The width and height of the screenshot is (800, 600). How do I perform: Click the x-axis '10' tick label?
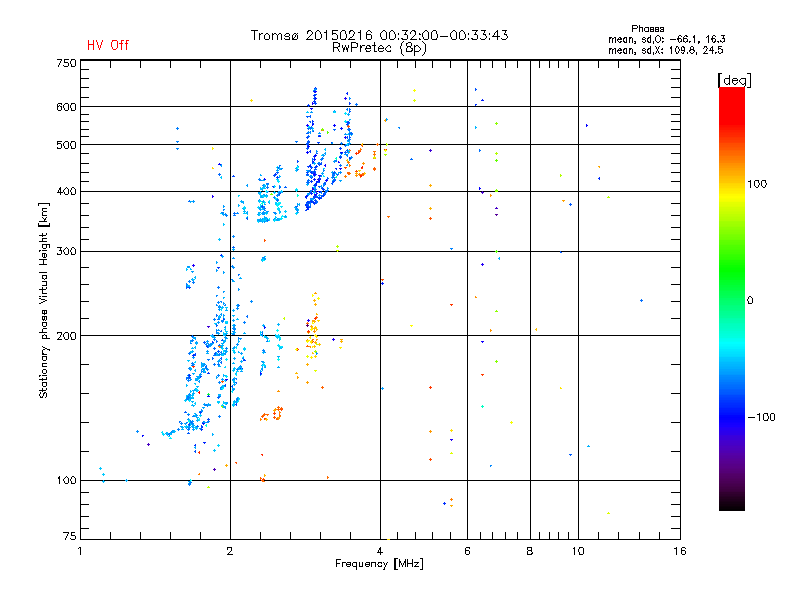[578, 551]
